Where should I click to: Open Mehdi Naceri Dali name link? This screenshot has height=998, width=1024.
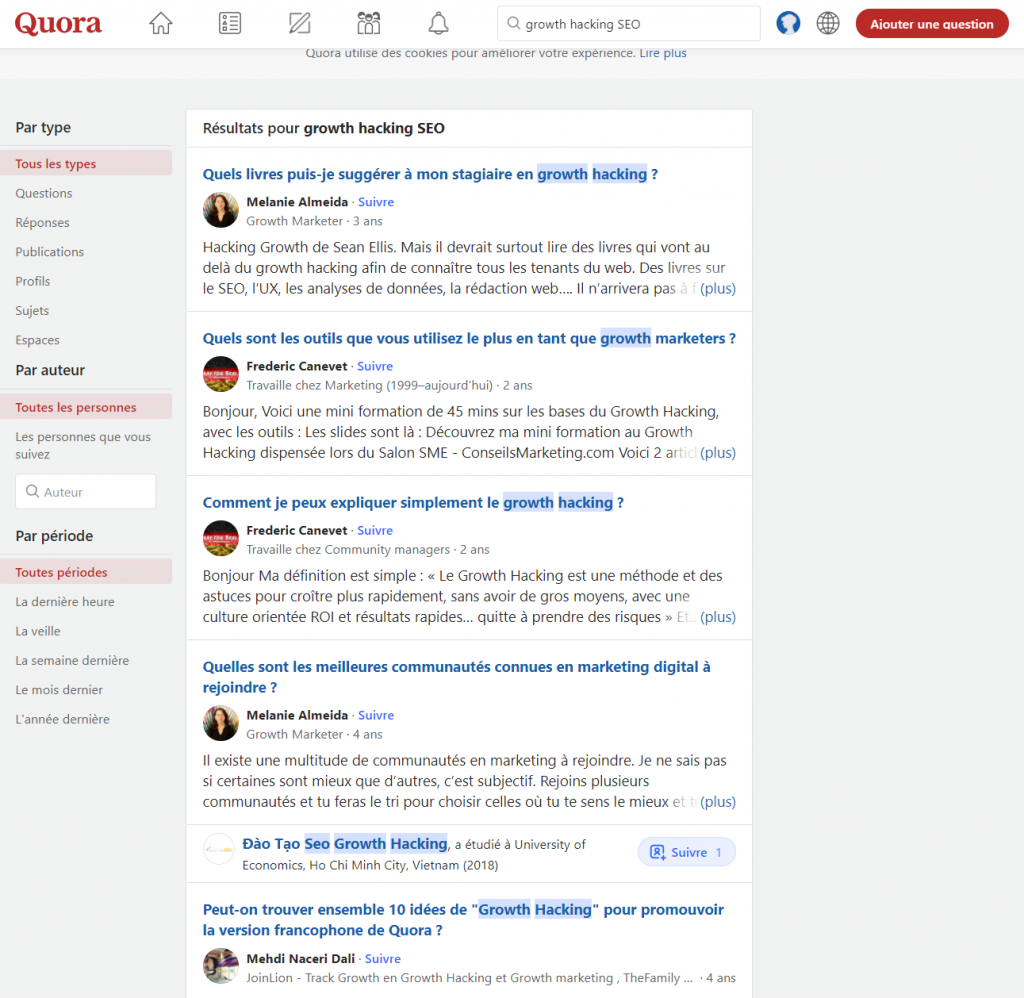click(300, 958)
